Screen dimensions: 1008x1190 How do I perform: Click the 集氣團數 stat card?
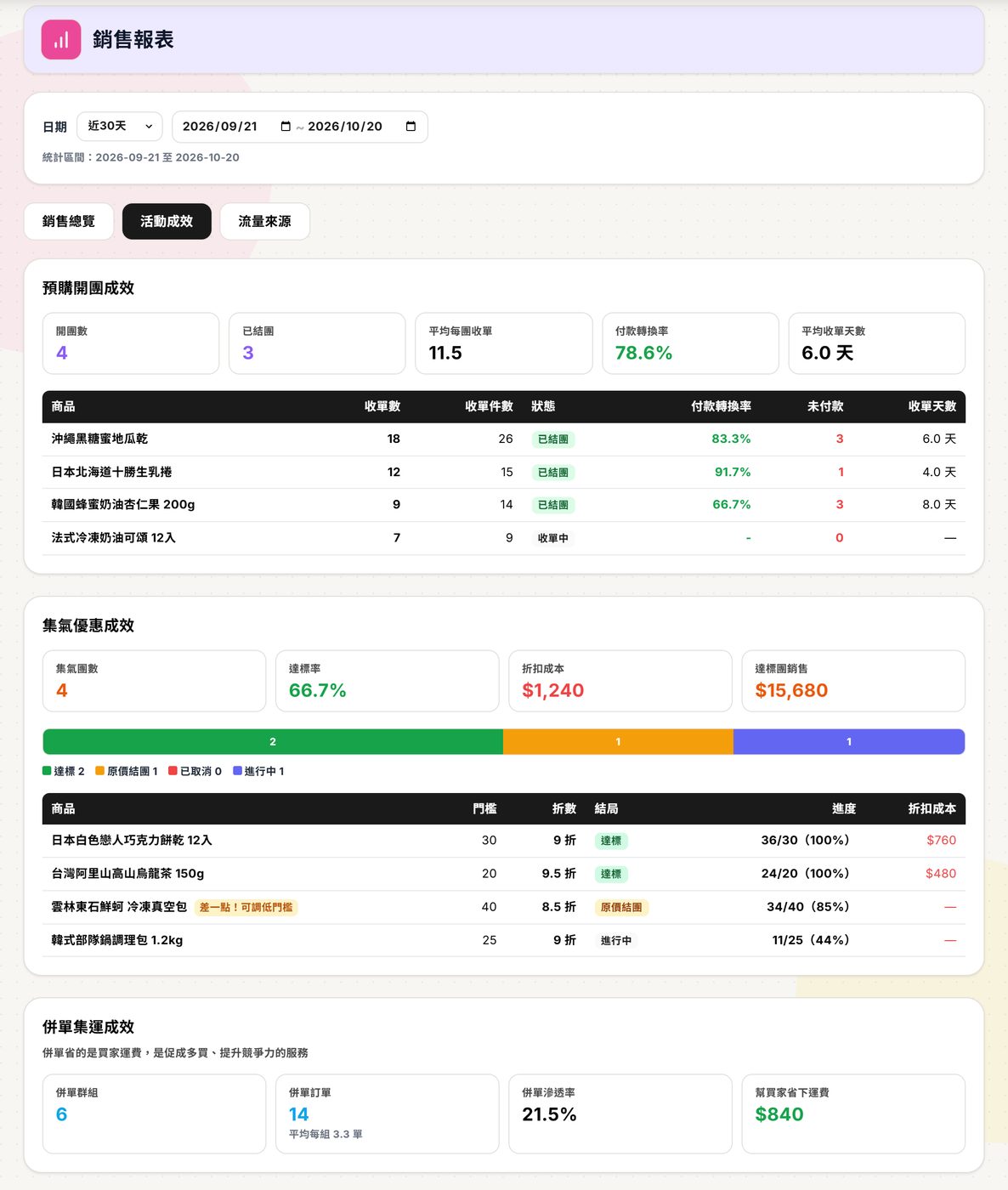pyautogui.click(x=154, y=681)
